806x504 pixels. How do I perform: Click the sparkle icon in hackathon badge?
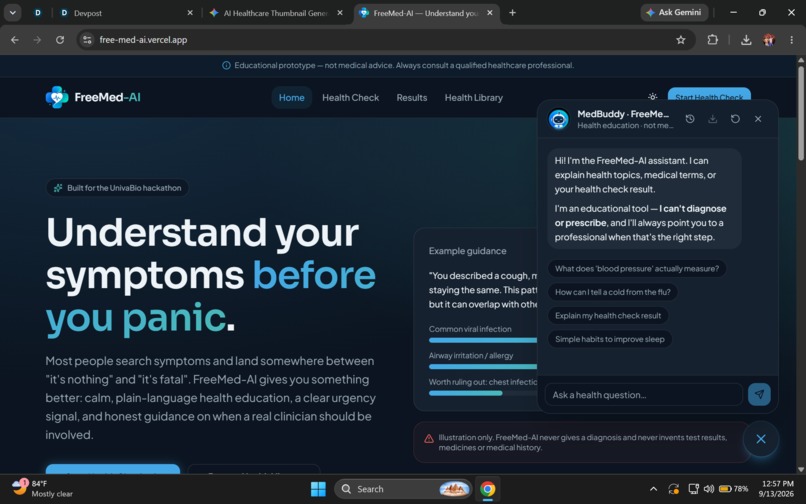tap(58, 188)
